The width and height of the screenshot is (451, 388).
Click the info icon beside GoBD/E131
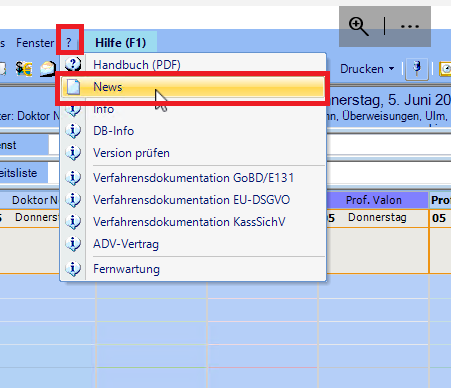pos(73,178)
